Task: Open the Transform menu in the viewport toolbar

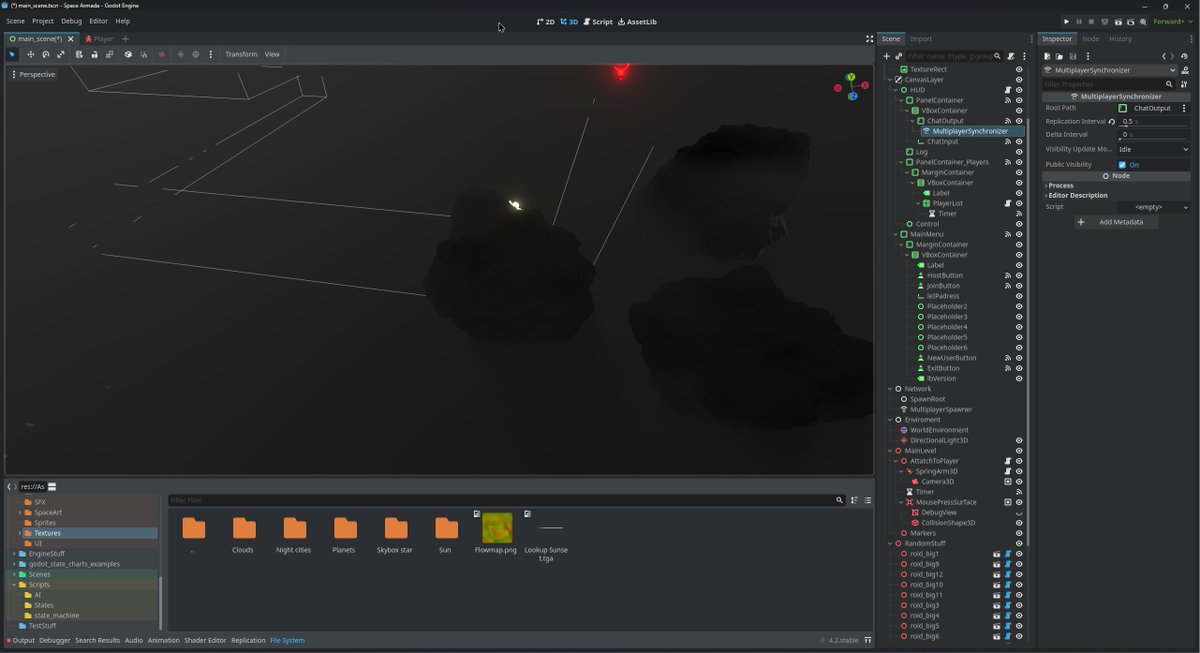Action: [x=240, y=54]
